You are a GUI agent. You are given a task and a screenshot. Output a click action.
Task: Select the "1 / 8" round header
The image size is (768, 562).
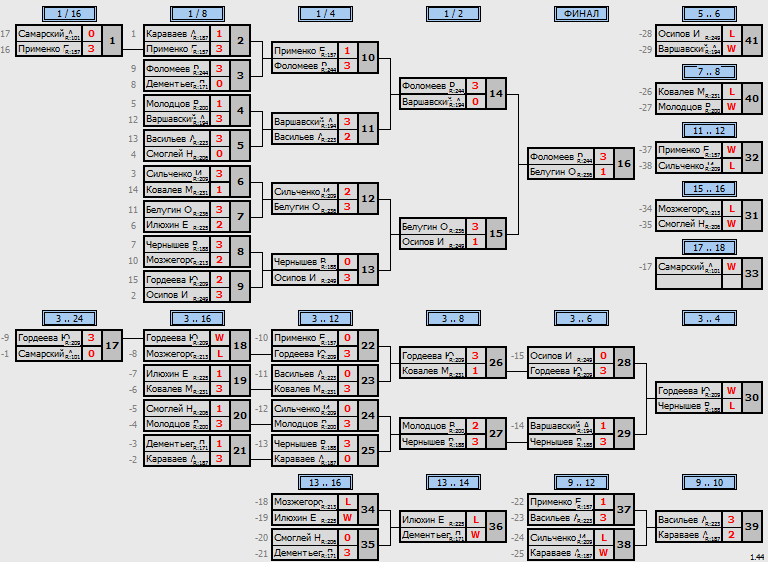coord(197,14)
